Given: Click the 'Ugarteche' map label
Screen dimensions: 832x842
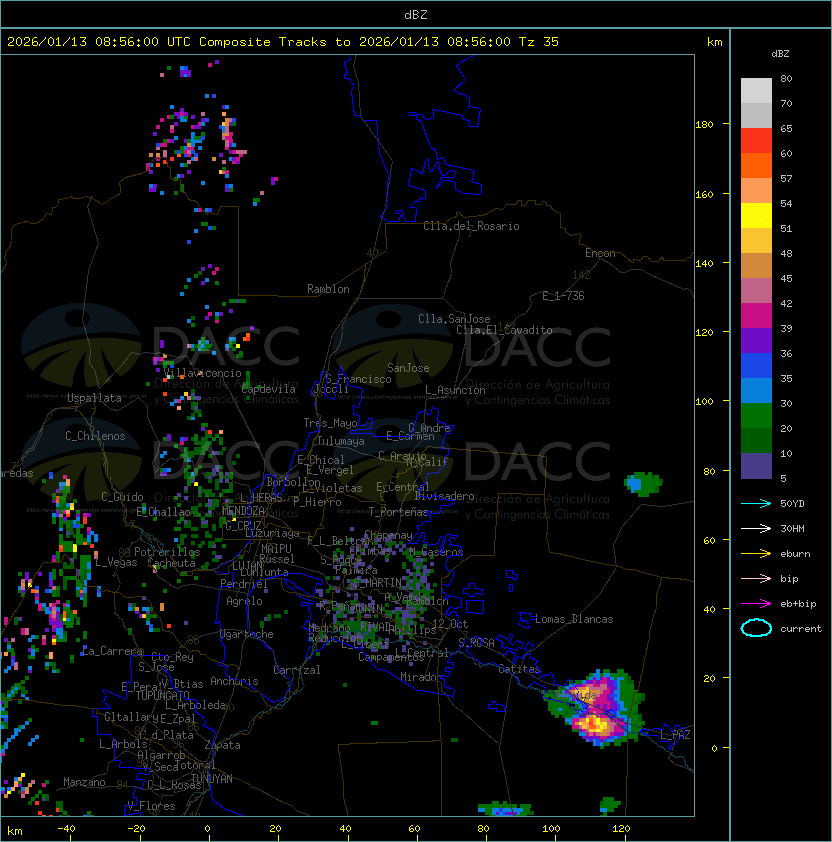Looking at the screenshot, I should coord(247,634).
